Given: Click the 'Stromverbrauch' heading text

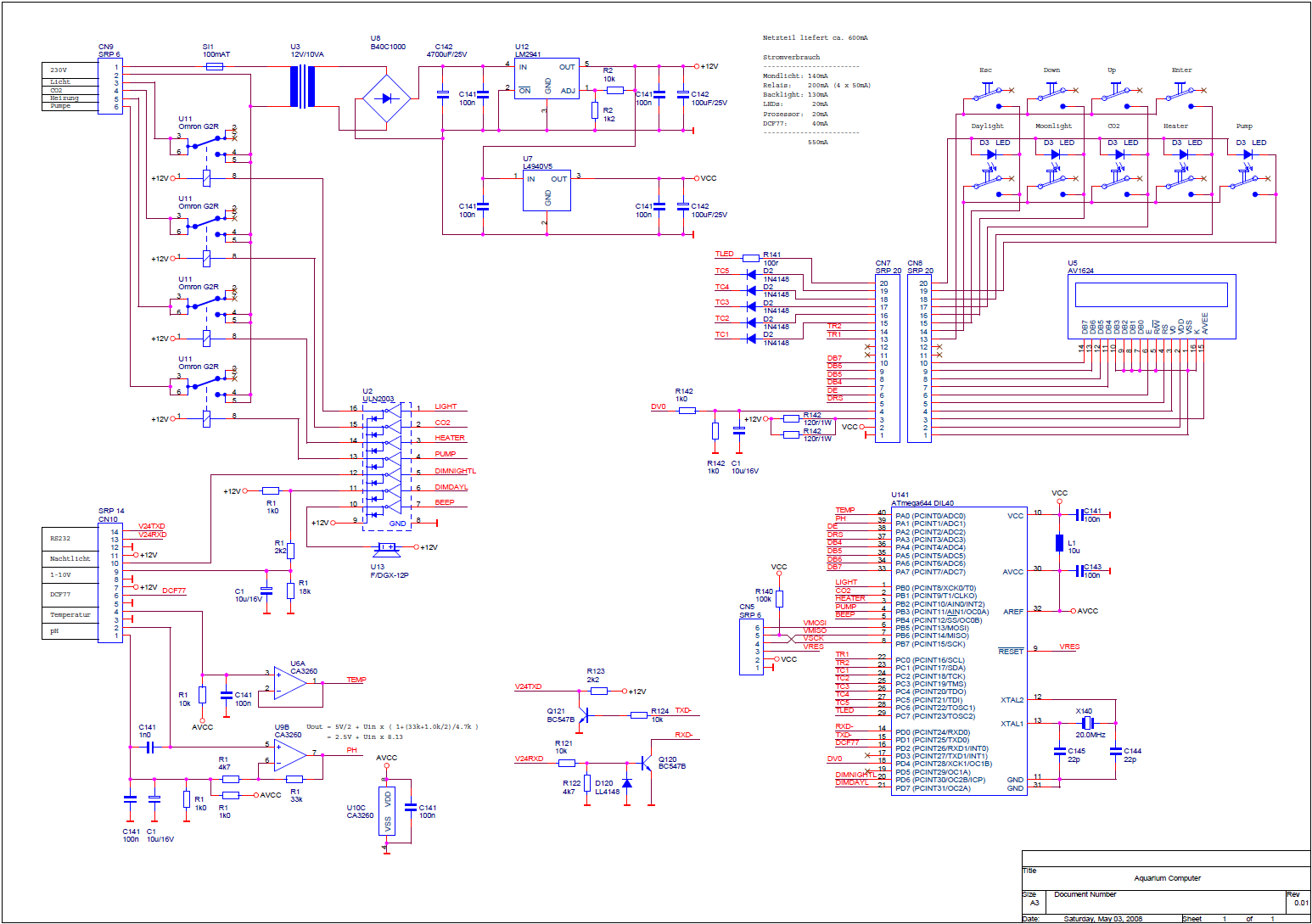Looking at the screenshot, I should (x=791, y=57).
